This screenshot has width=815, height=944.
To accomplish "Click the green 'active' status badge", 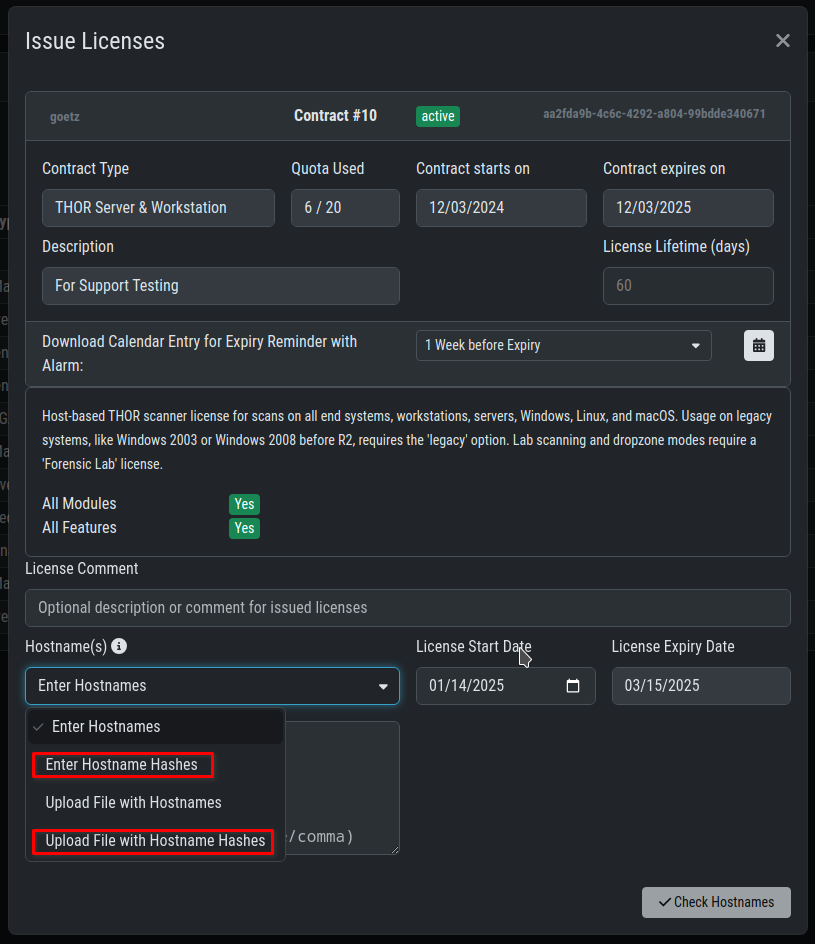I will (x=438, y=116).
